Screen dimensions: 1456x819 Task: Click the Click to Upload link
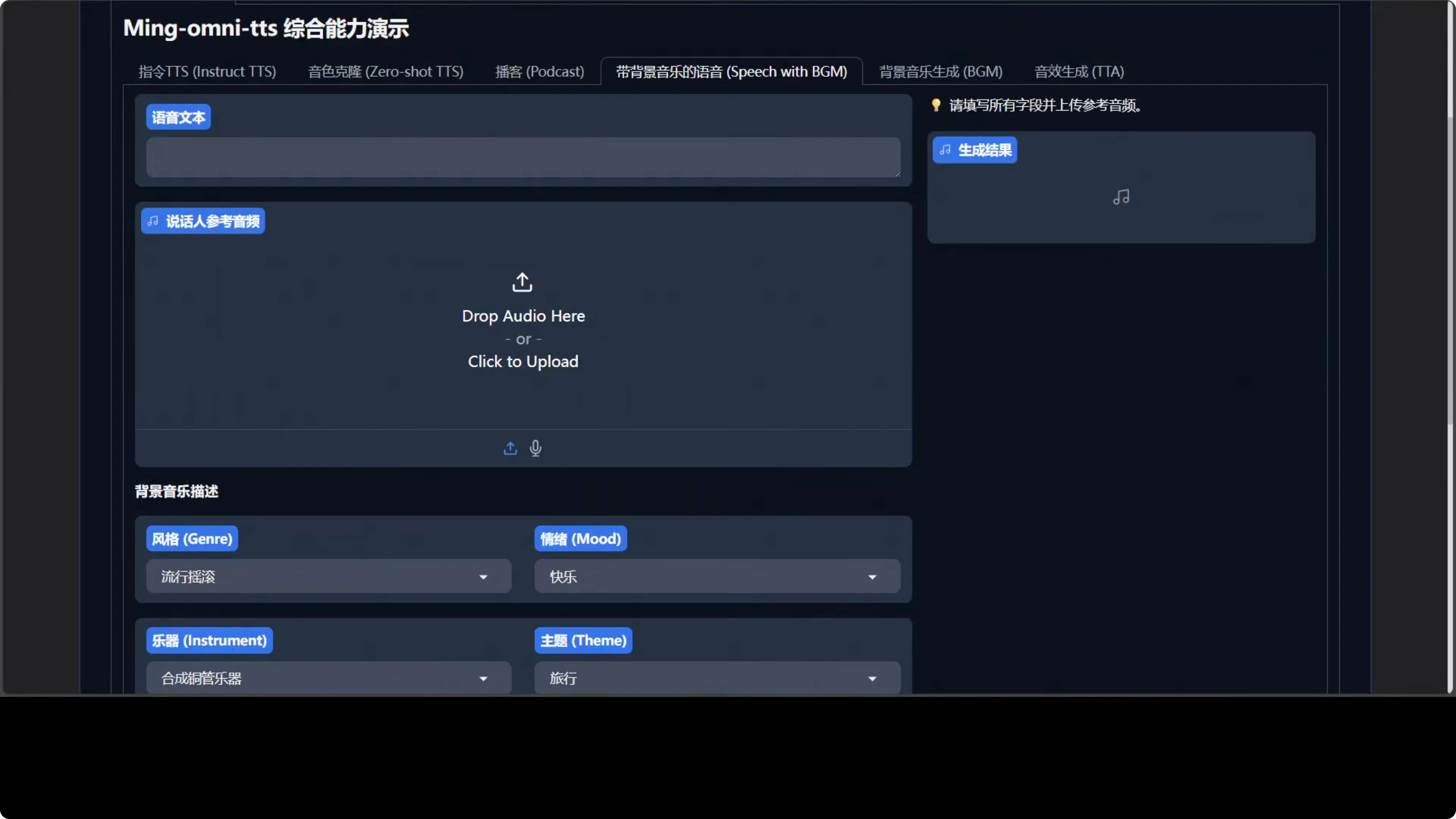tap(523, 362)
